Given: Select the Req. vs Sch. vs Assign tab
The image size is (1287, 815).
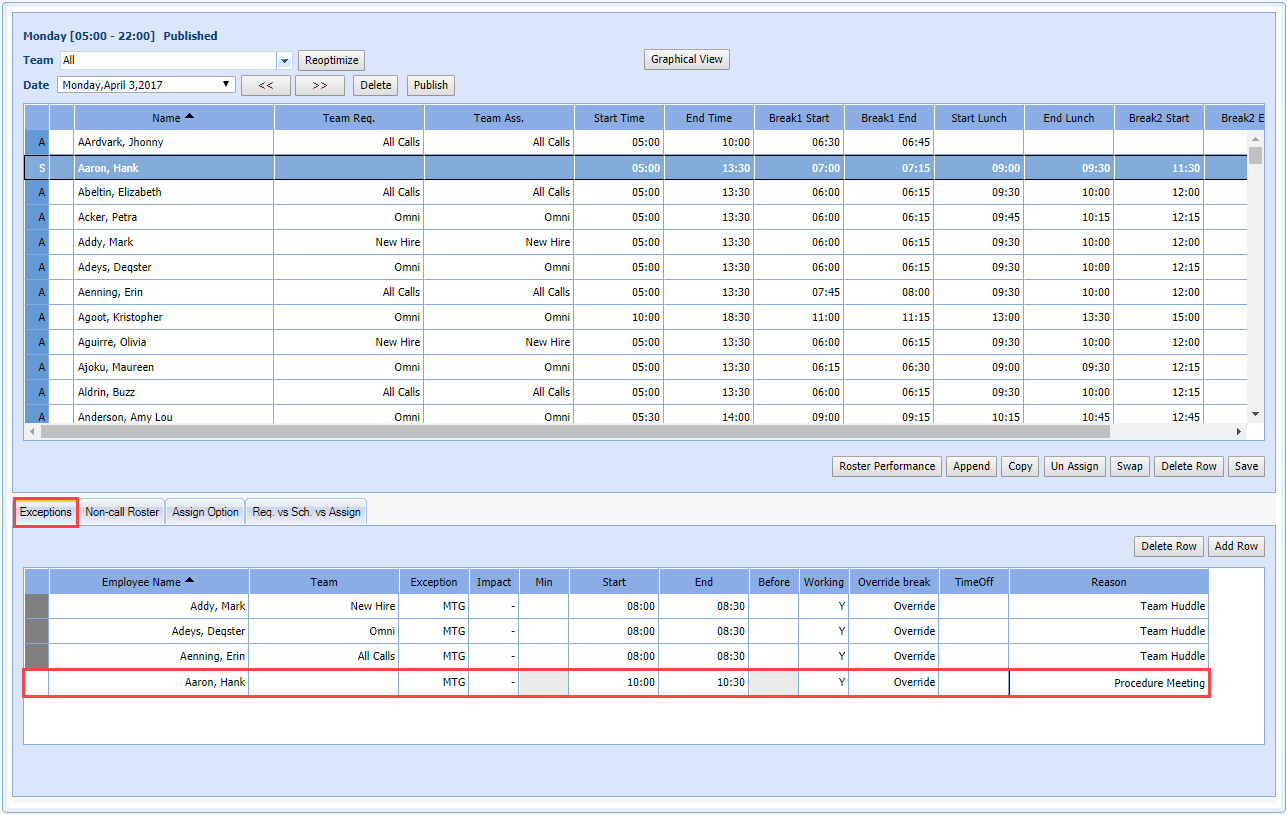Looking at the screenshot, I should pyautogui.click(x=306, y=512).
